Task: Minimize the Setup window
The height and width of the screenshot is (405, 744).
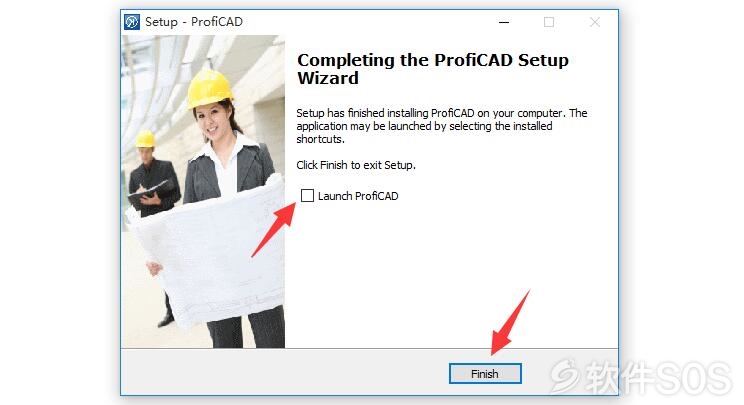Action: tap(504, 22)
